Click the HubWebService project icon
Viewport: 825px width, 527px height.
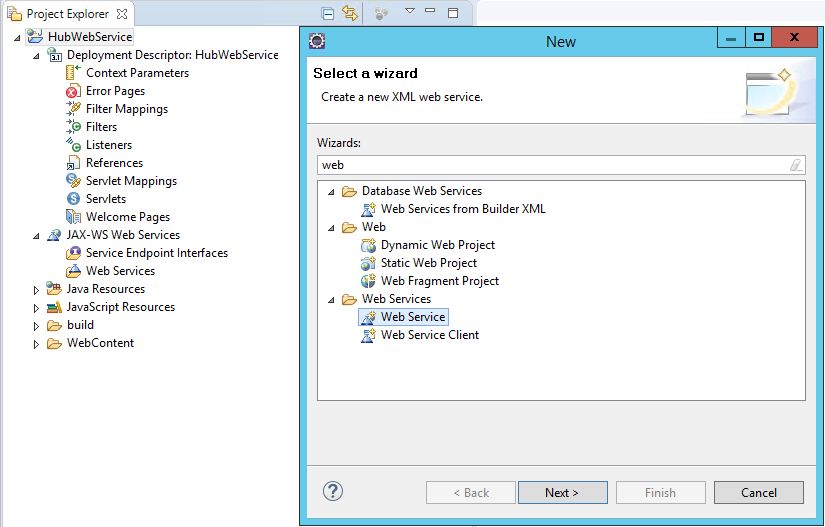click(35, 36)
